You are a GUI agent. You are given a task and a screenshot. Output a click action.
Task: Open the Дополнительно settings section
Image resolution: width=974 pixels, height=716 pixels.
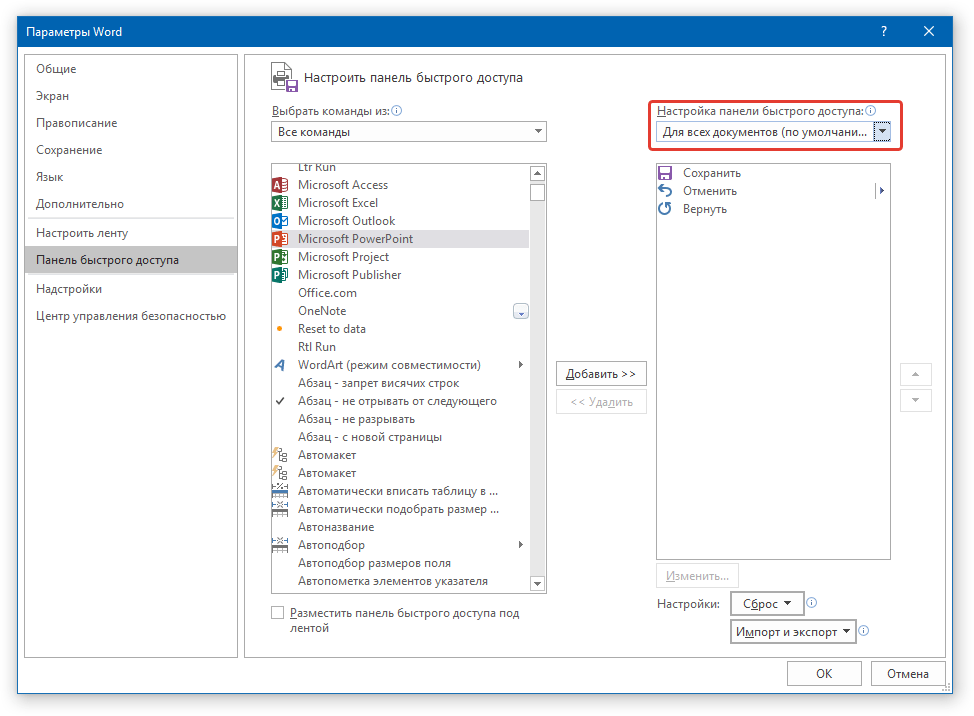click(131, 204)
